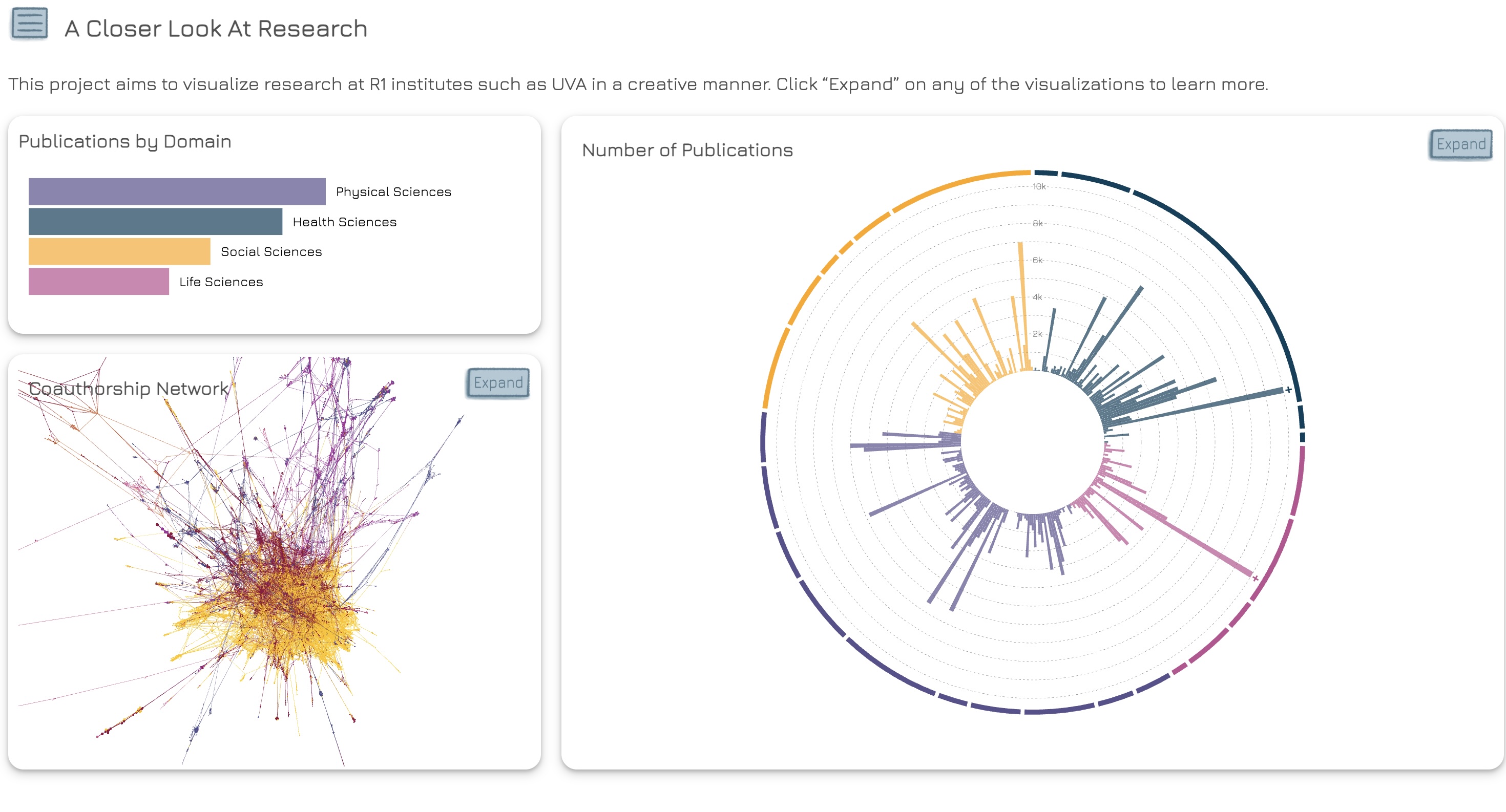This screenshot has height=812, width=1506.
Task: Select the tallest orange radial bar
Action: coord(1023,306)
